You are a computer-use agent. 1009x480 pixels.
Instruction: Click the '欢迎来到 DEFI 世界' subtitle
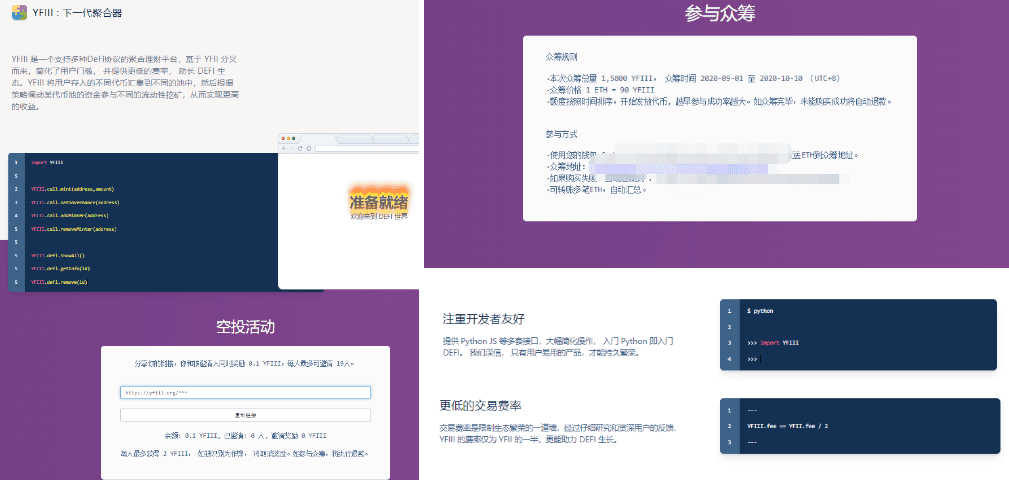tap(378, 216)
